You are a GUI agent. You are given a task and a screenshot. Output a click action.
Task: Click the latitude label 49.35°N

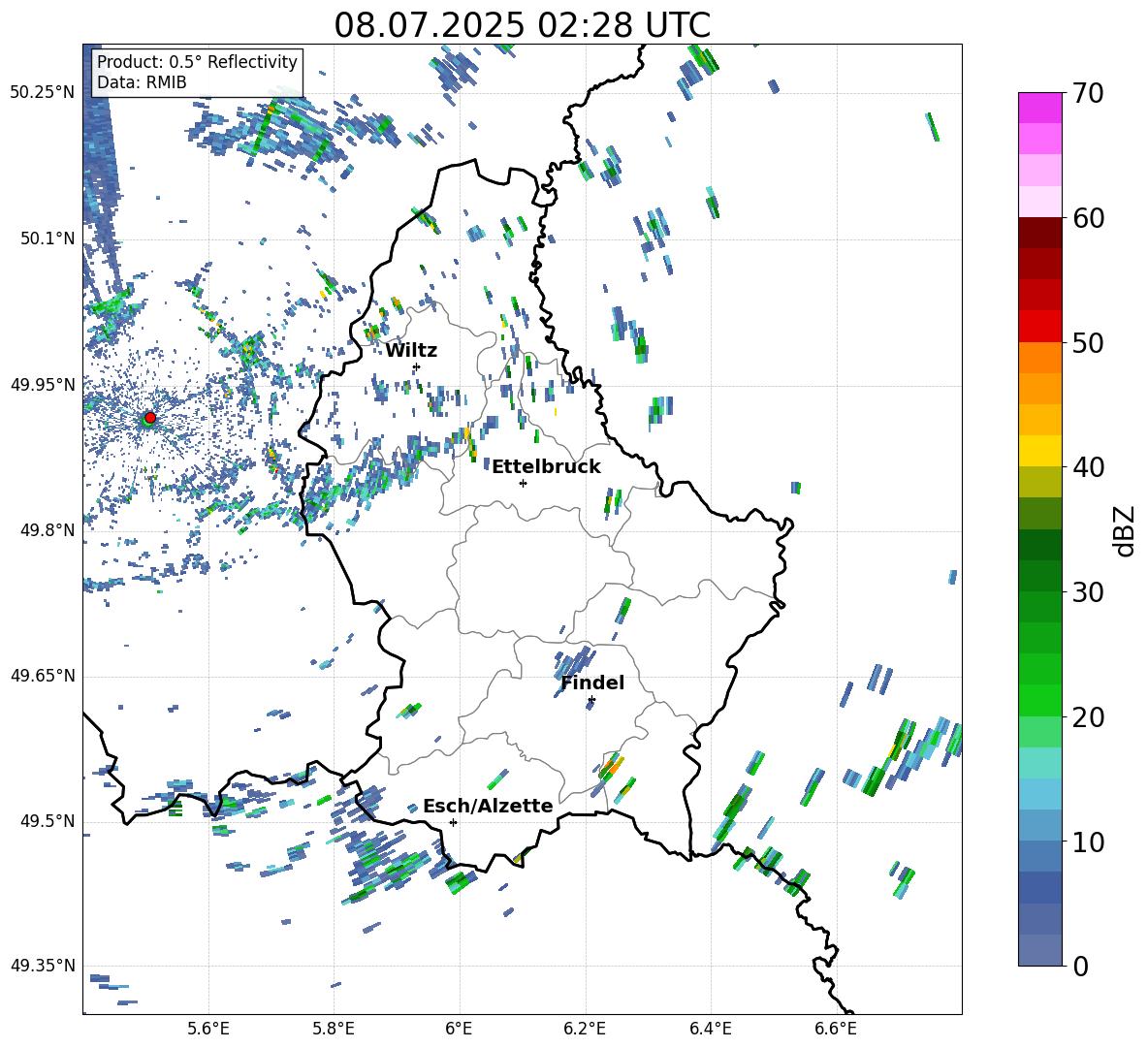[43, 966]
